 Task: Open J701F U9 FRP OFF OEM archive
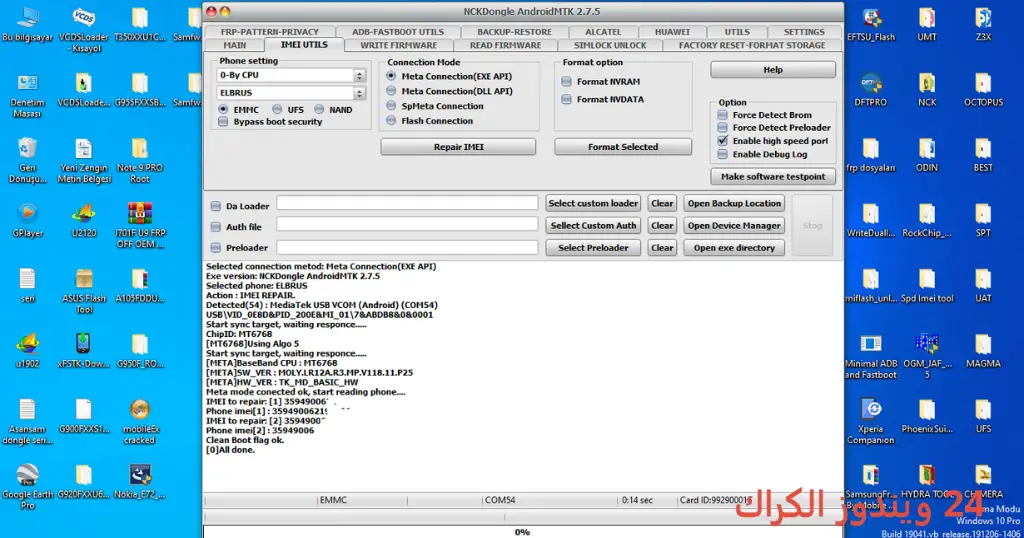coord(140,225)
